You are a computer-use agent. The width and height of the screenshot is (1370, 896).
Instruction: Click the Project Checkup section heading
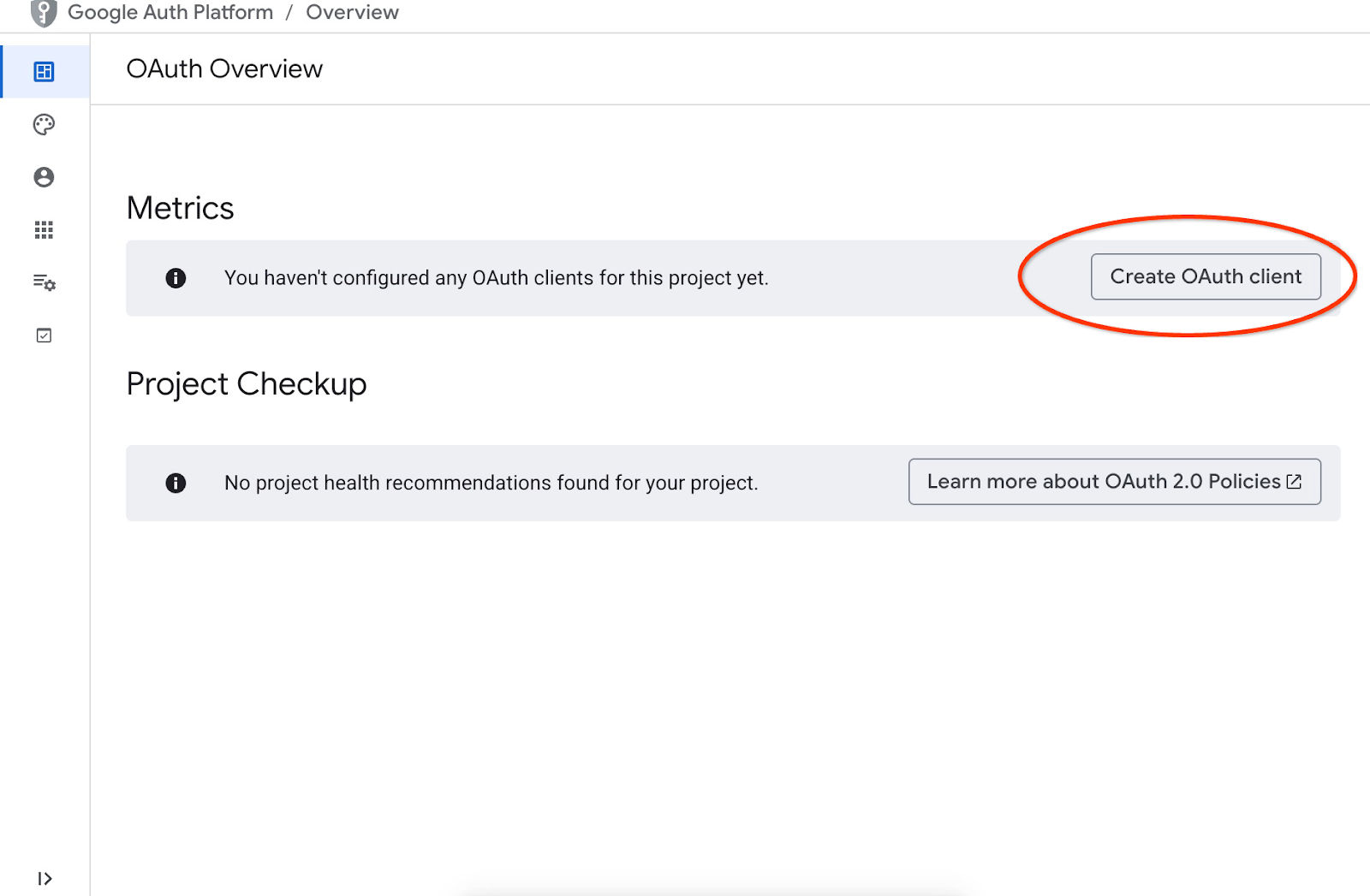(247, 384)
